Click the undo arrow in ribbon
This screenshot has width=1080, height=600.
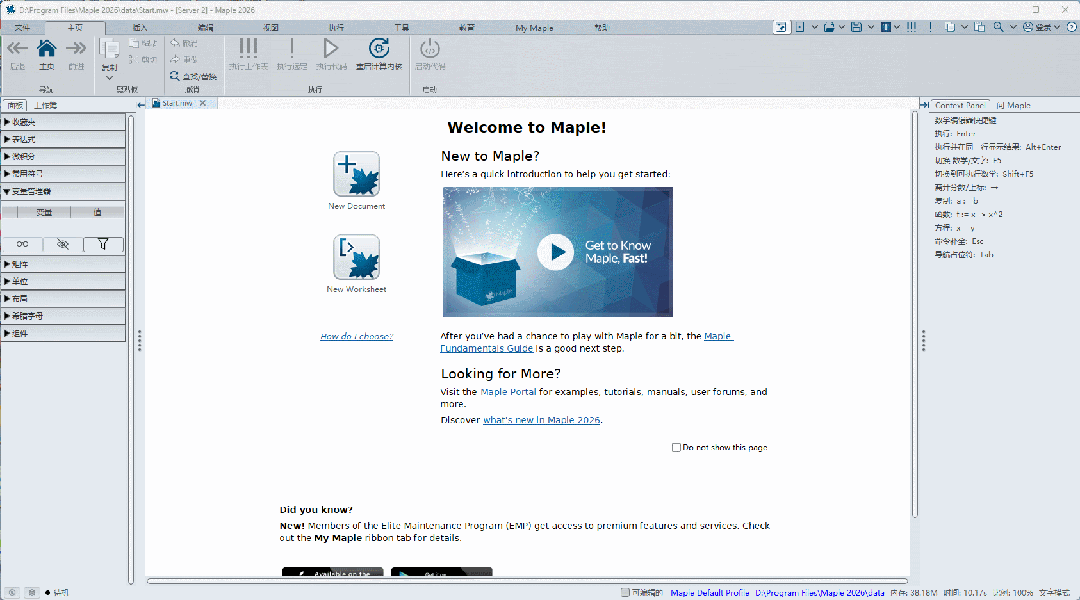(175, 43)
